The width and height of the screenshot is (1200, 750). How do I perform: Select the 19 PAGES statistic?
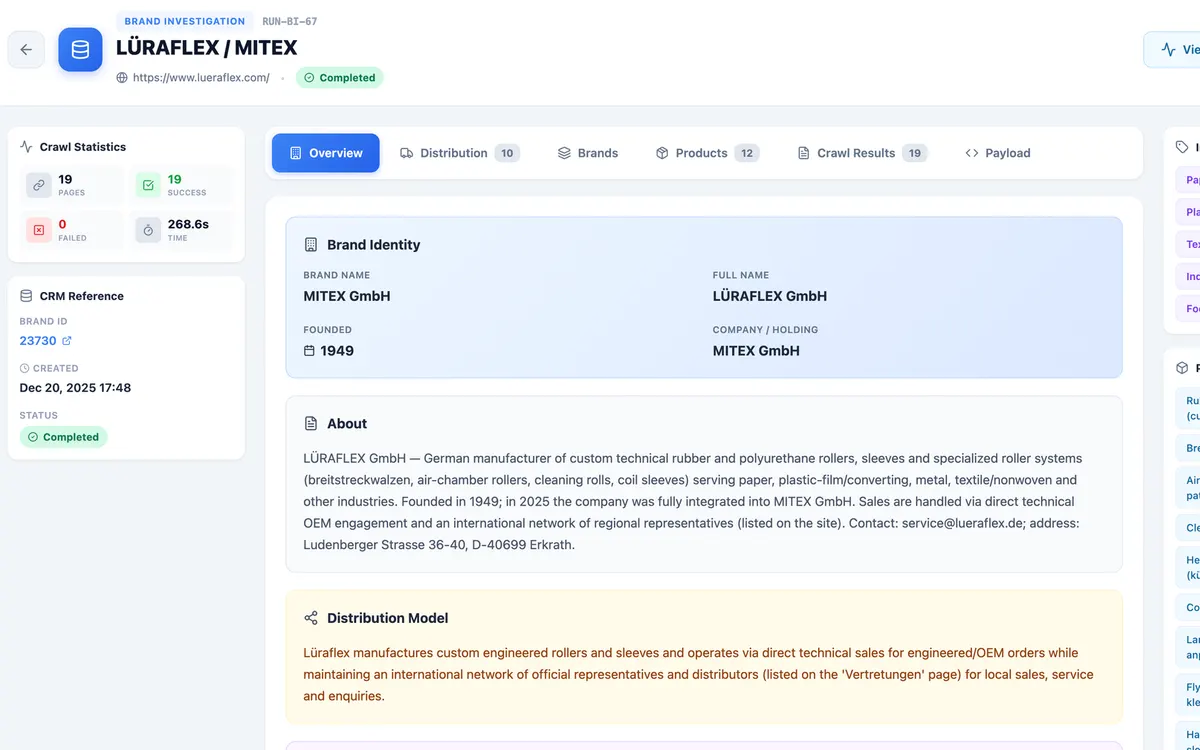72,185
